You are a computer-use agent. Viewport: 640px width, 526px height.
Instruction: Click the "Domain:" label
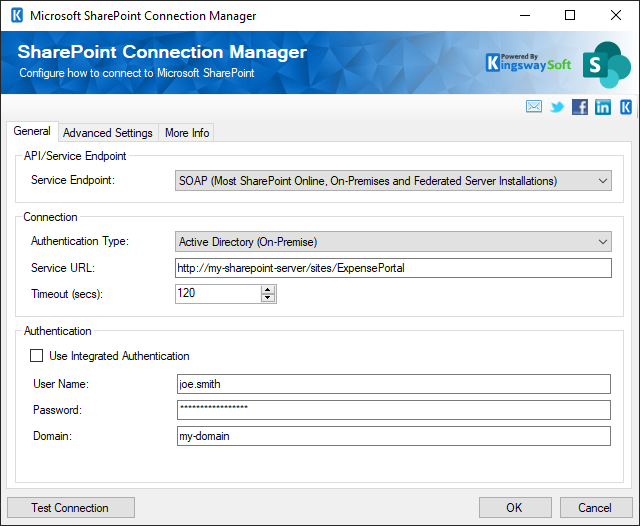[53, 436]
